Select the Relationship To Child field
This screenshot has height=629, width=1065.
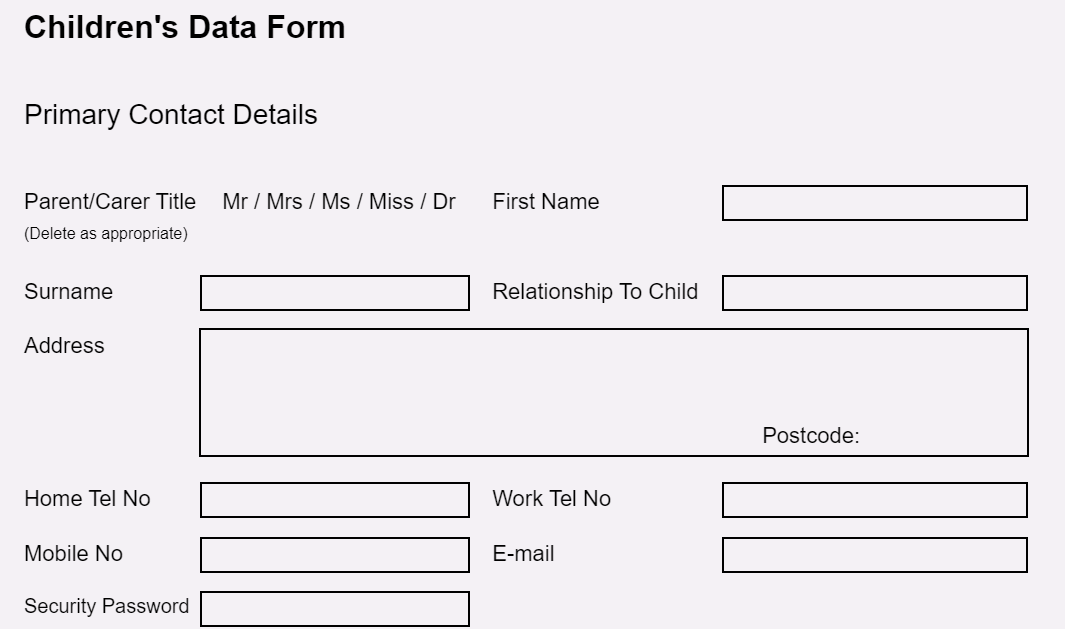pyautogui.click(x=875, y=293)
